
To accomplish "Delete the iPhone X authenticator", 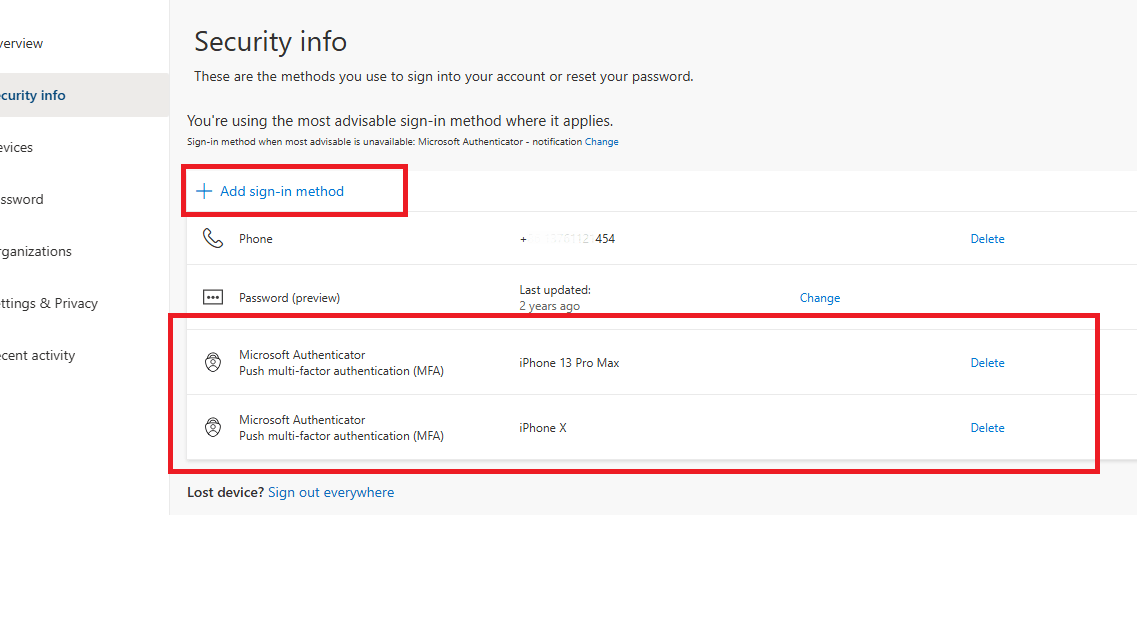I will pyautogui.click(x=987, y=428).
